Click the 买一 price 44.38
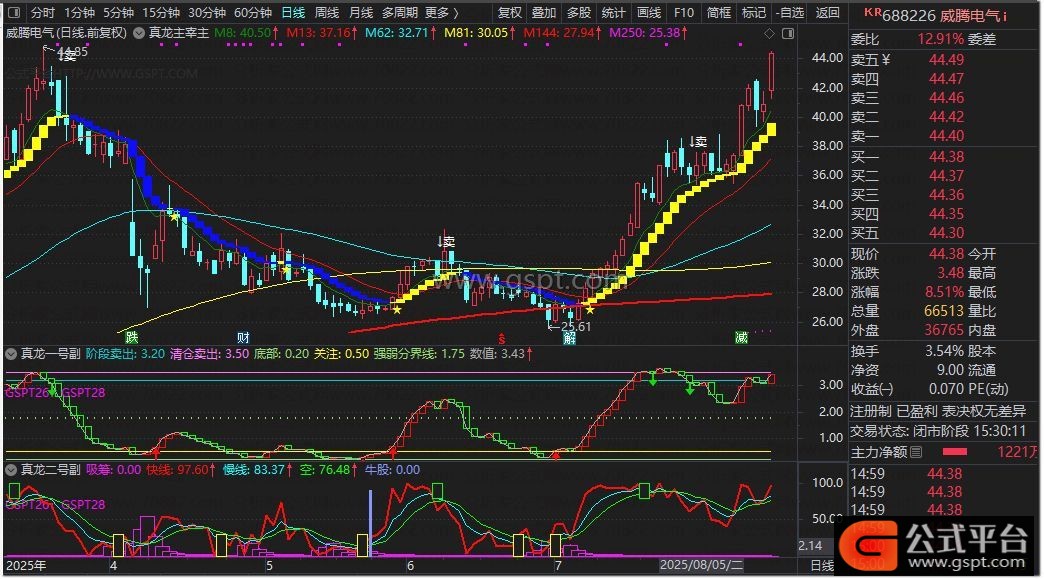1044x579 pixels. (x=946, y=157)
